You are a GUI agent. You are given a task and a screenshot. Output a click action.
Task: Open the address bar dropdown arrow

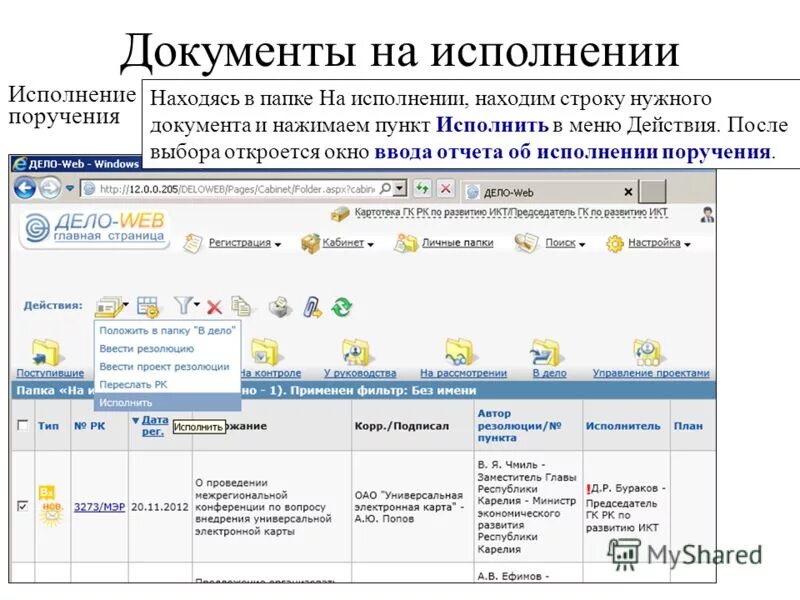tap(401, 189)
